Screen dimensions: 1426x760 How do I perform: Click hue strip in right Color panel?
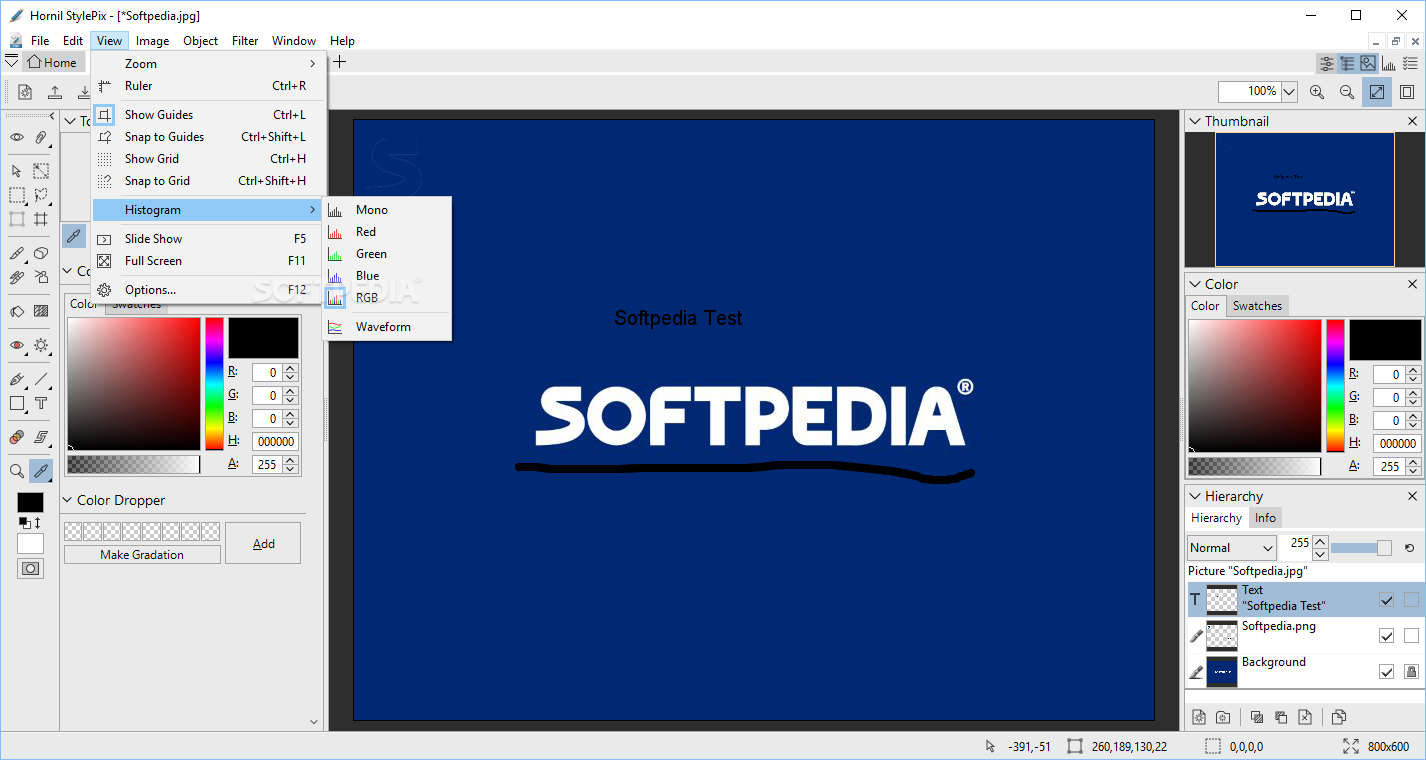point(1335,385)
